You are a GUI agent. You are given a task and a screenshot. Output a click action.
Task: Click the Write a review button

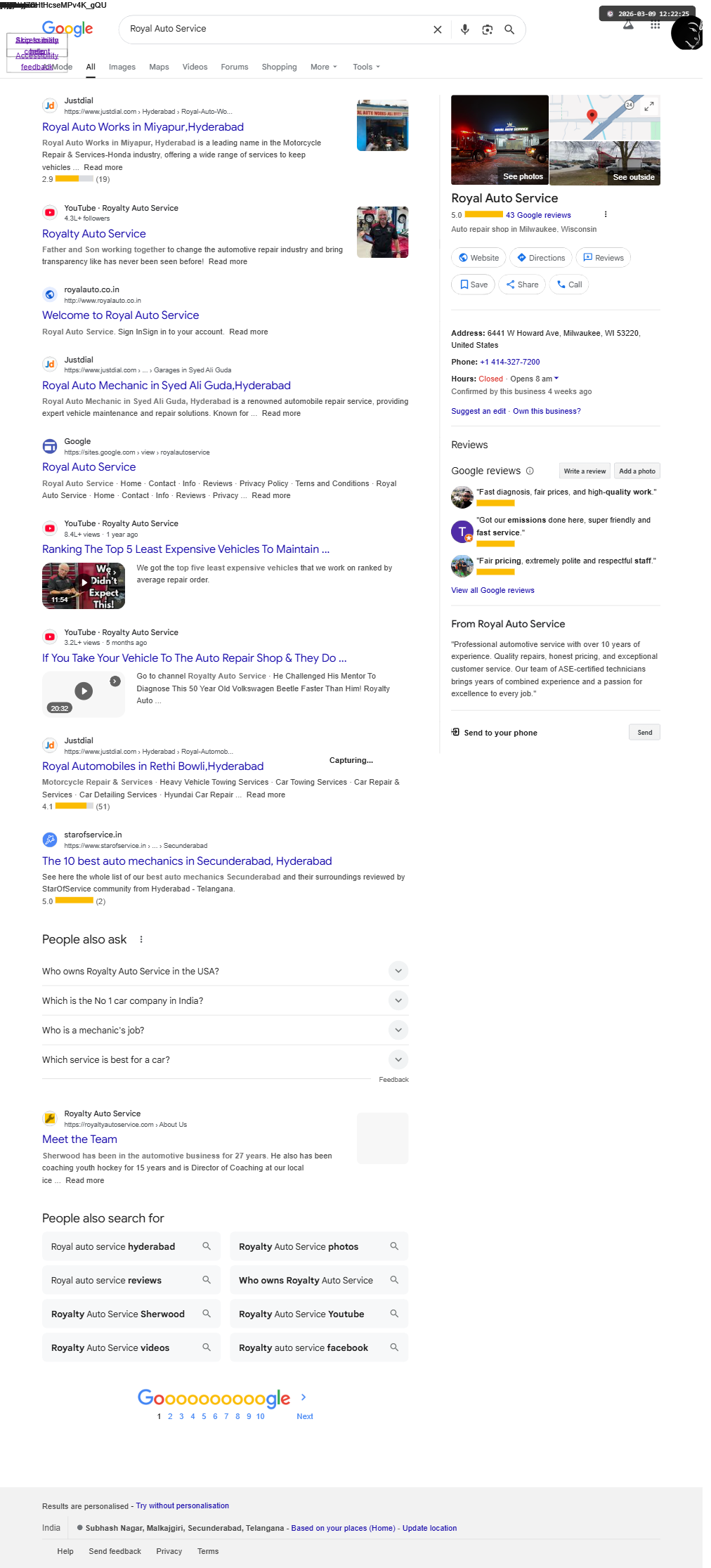click(585, 471)
